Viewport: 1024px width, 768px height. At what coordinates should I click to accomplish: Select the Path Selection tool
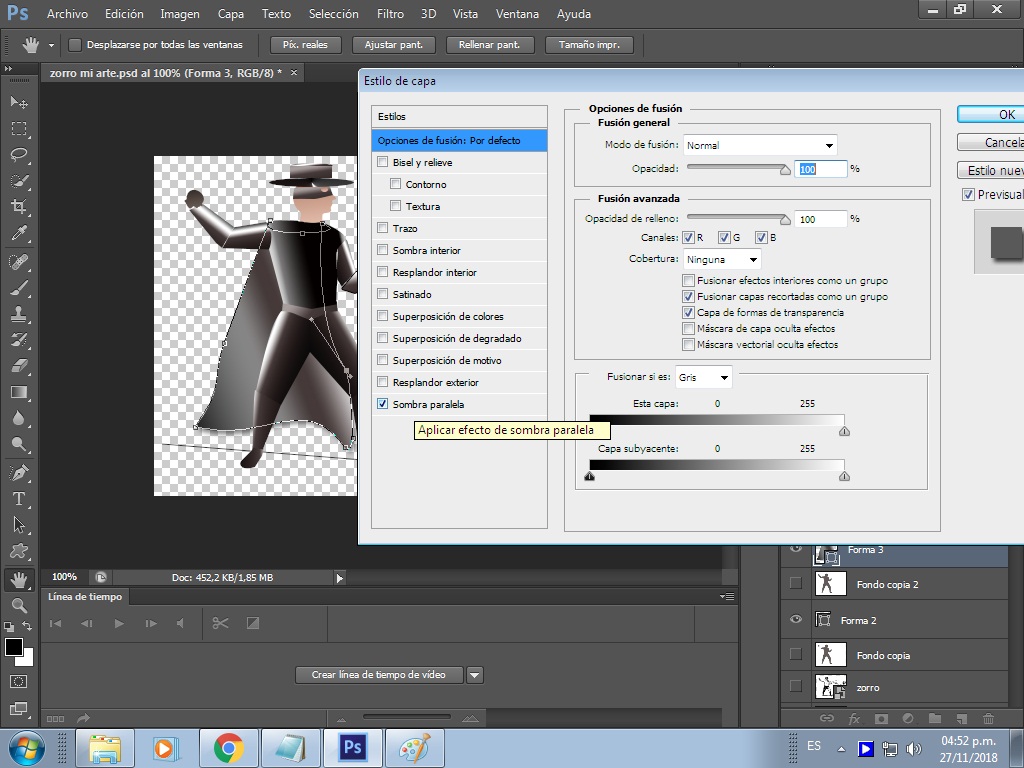click(19, 525)
